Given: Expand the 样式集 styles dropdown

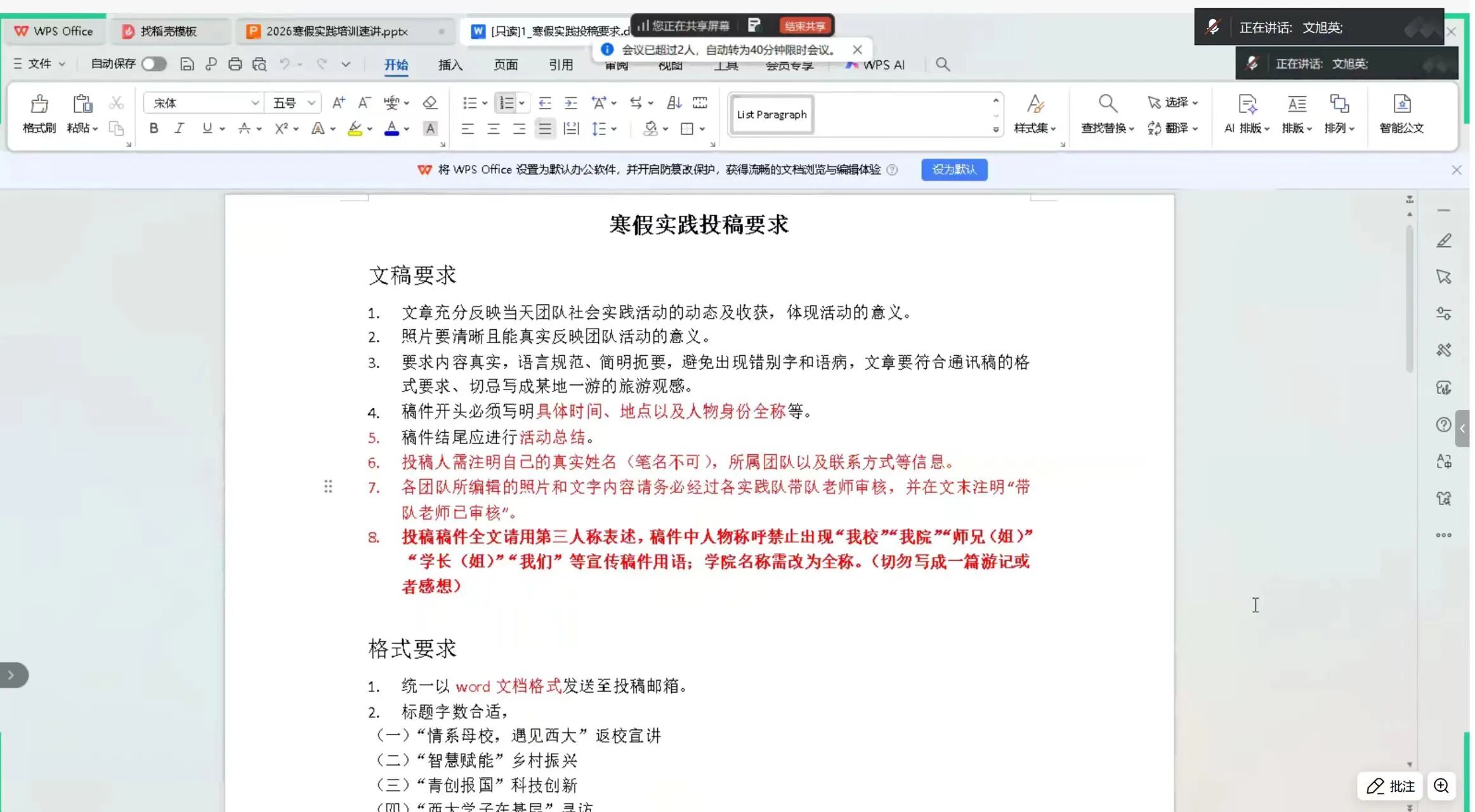Looking at the screenshot, I should [1035, 128].
